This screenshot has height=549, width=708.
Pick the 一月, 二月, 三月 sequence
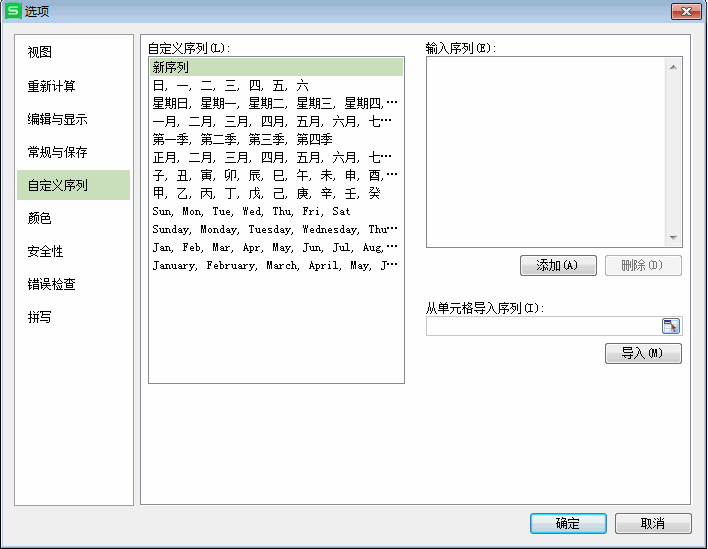click(x=276, y=121)
